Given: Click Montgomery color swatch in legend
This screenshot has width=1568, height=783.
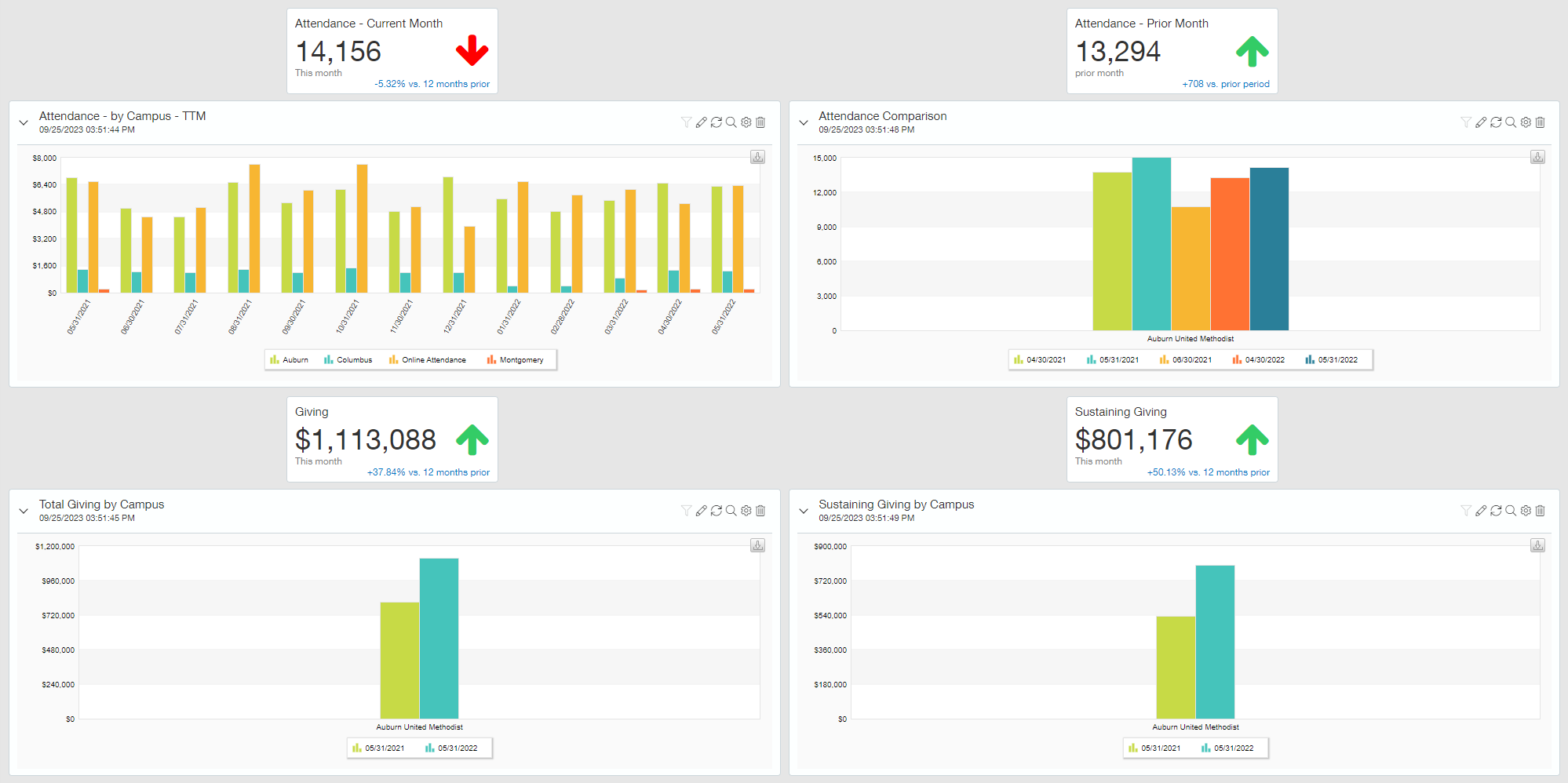Looking at the screenshot, I should 491,360.
